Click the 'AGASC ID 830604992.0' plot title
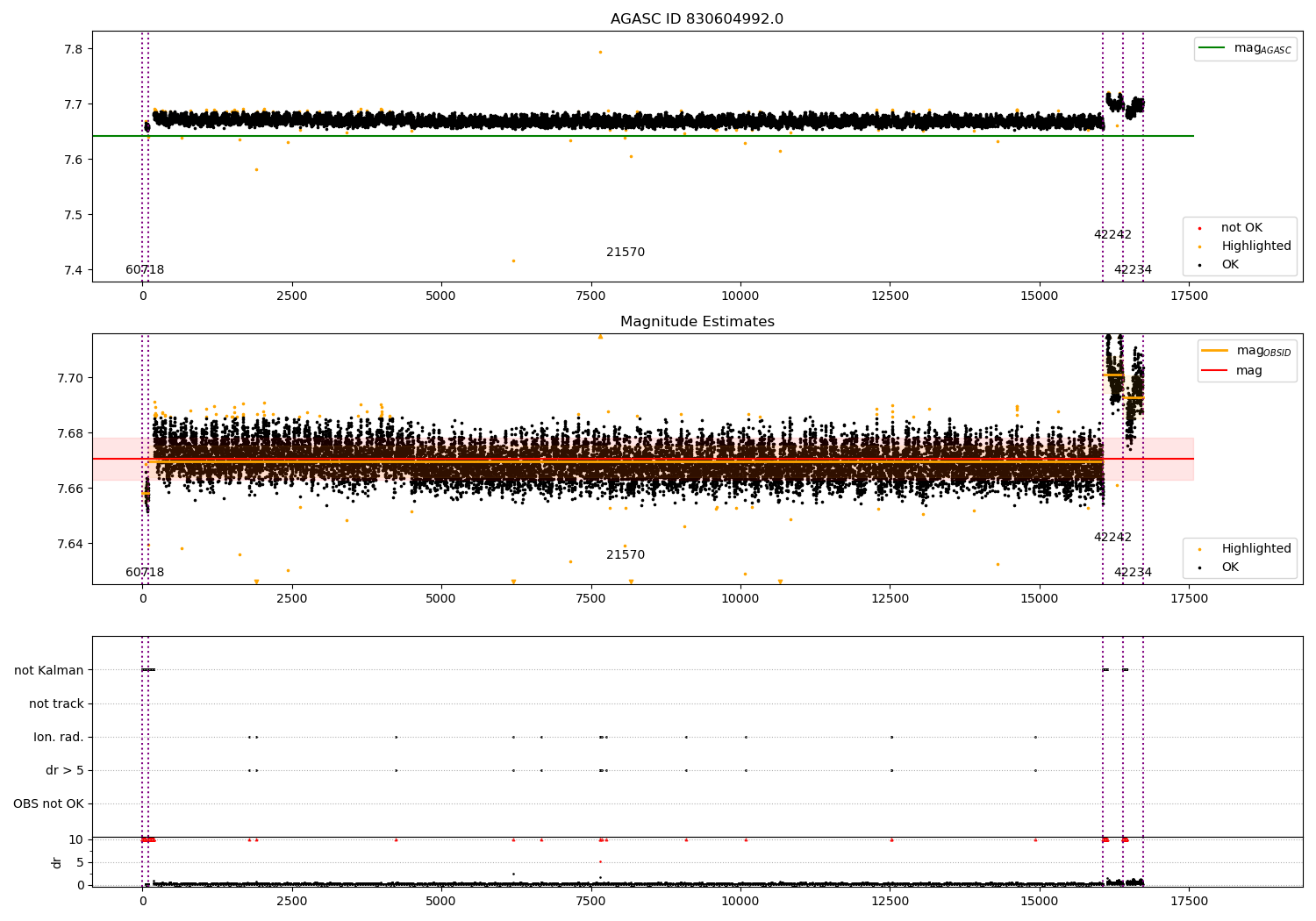Viewport: 1316px width, 921px height. [697, 19]
